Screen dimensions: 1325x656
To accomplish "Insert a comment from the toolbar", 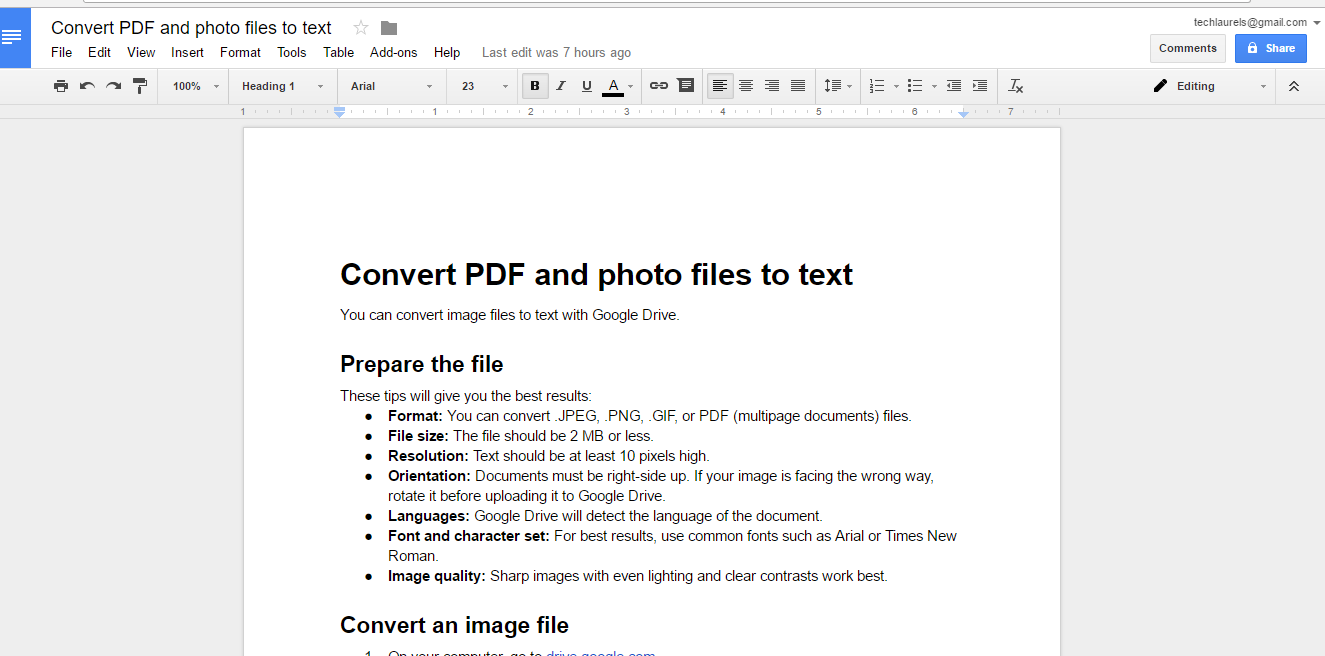I will [685, 86].
